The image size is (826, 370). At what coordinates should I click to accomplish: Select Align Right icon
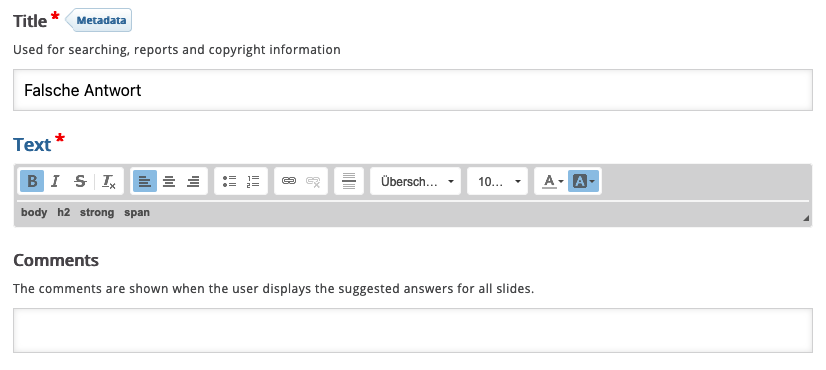click(193, 181)
